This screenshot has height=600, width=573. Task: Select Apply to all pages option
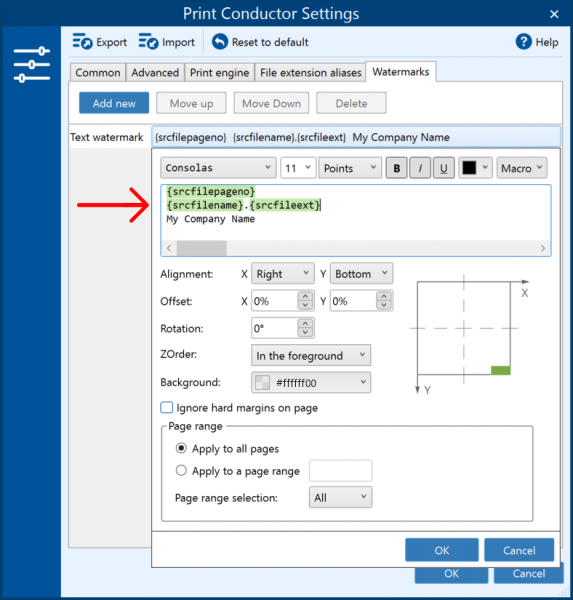coord(181,448)
